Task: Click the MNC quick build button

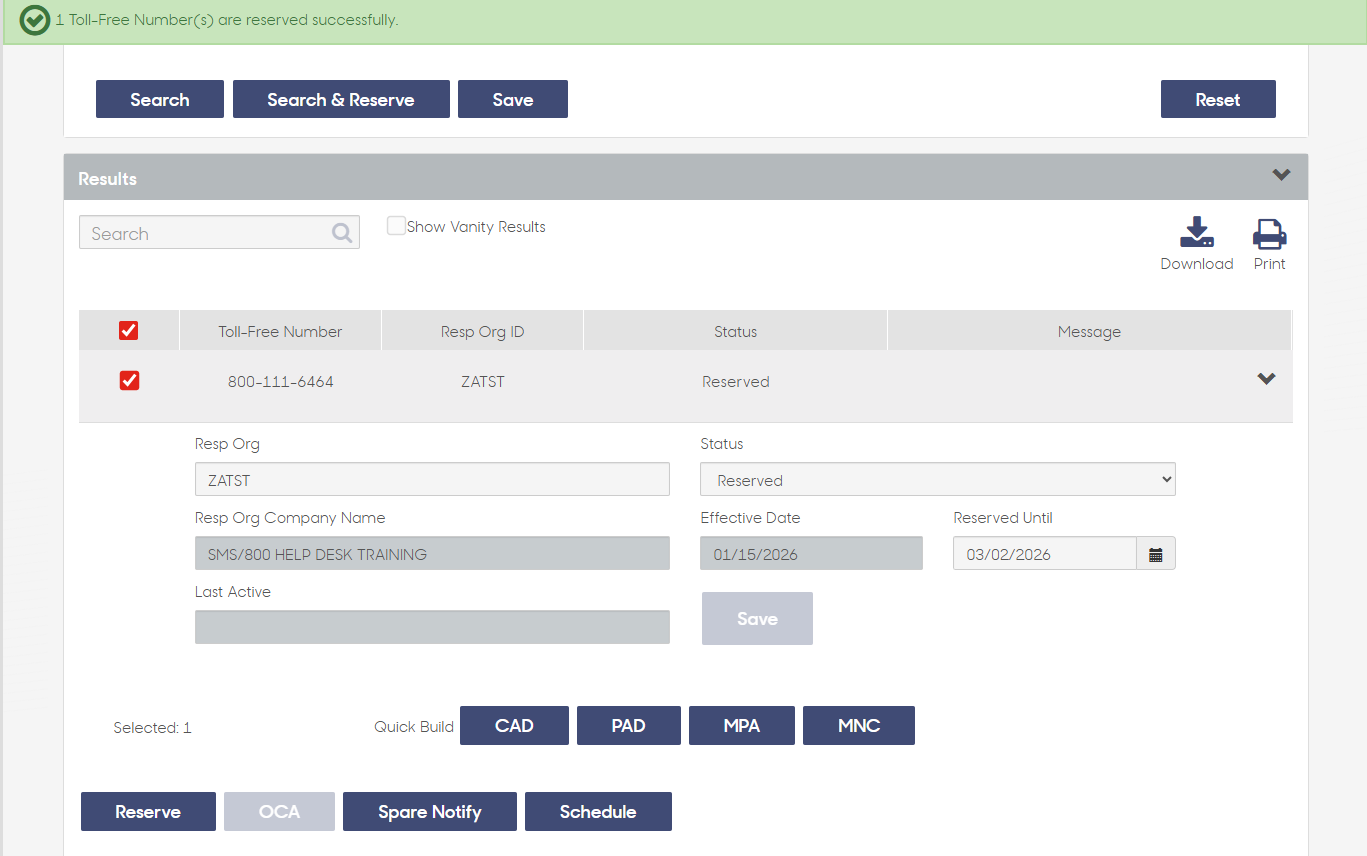Action: (x=859, y=726)
